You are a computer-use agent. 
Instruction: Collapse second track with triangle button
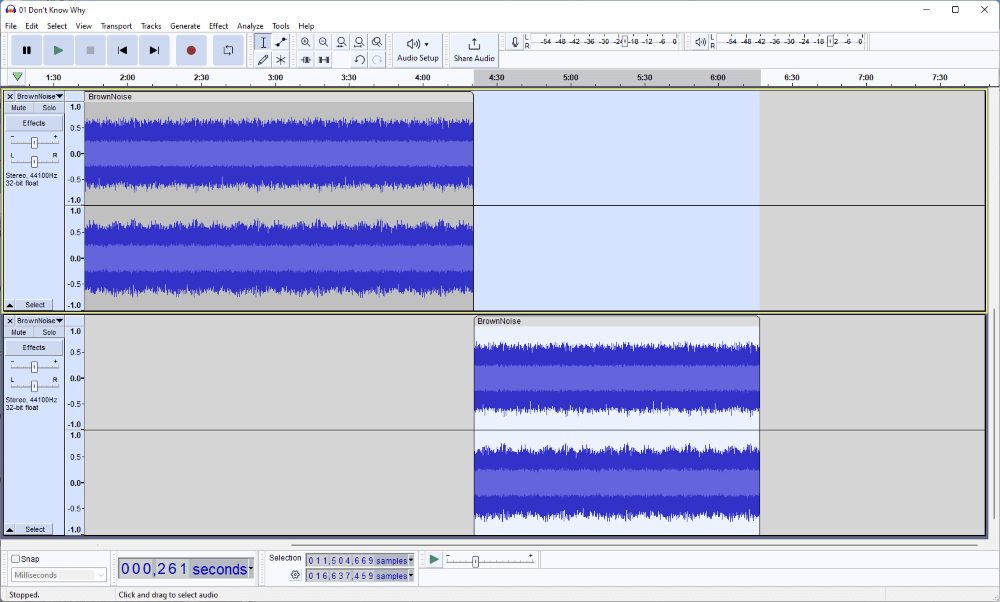[10, 529]
